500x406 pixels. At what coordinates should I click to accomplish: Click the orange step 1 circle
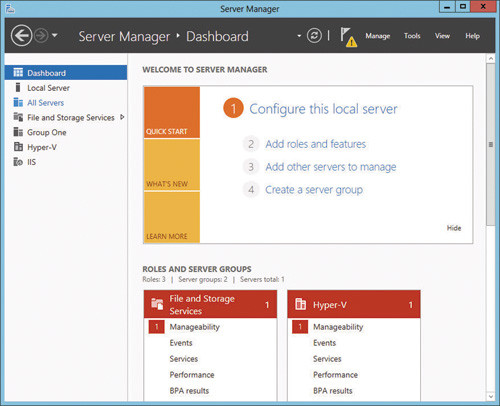233,108
